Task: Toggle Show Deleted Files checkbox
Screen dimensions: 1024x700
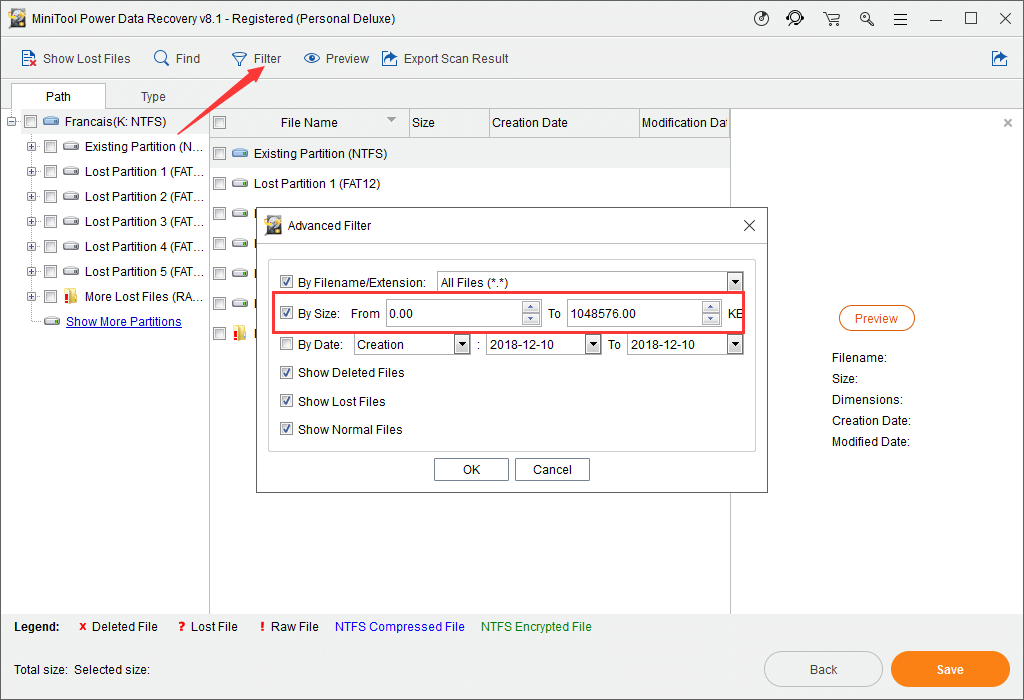Action: 286,372
